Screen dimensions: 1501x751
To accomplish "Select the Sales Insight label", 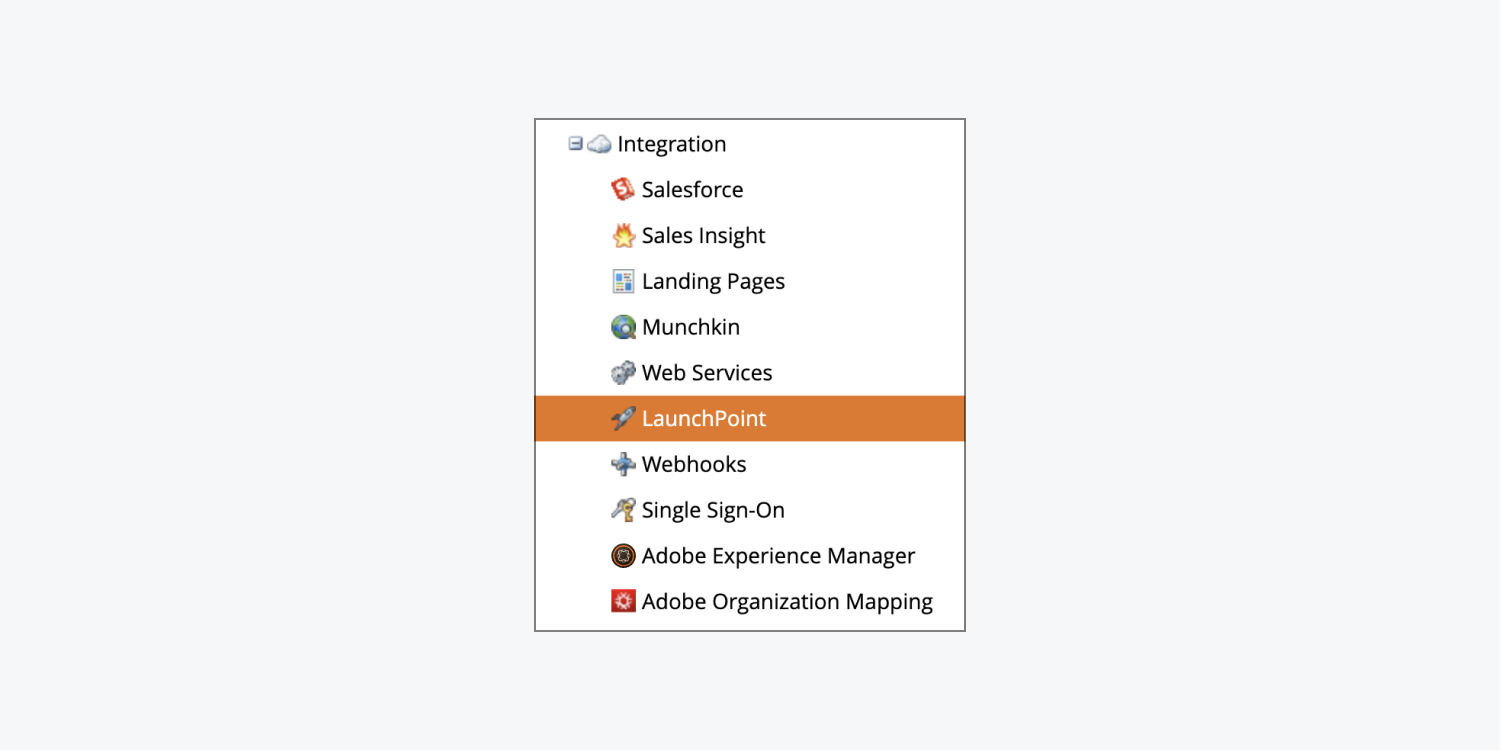I will coord(703,236).
